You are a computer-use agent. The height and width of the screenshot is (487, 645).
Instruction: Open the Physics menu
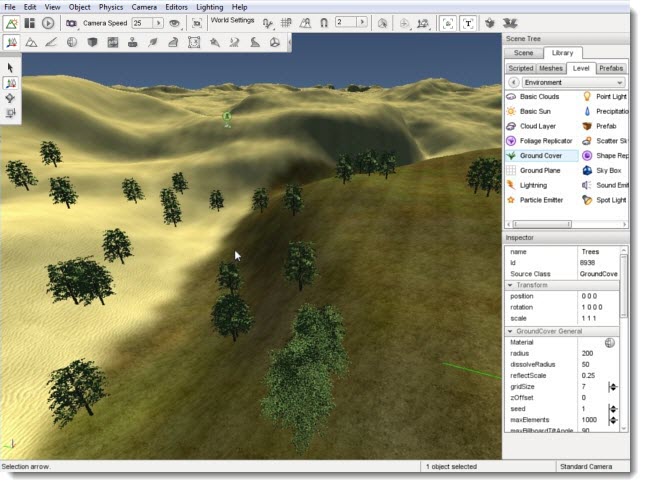pos(110,7)
